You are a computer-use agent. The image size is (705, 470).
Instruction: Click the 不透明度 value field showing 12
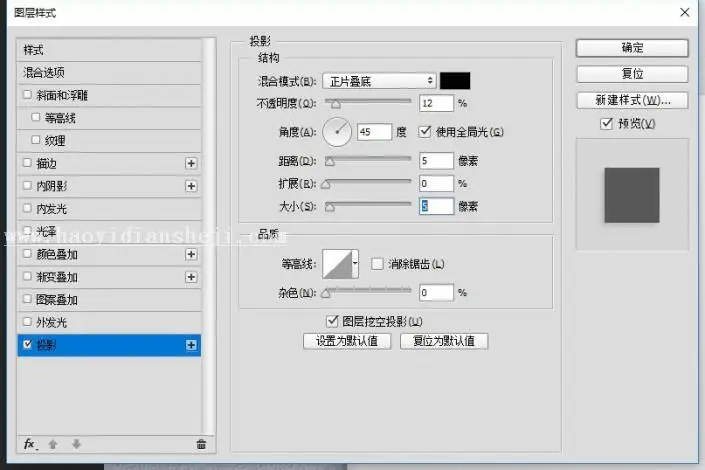[x=436, y=103]
